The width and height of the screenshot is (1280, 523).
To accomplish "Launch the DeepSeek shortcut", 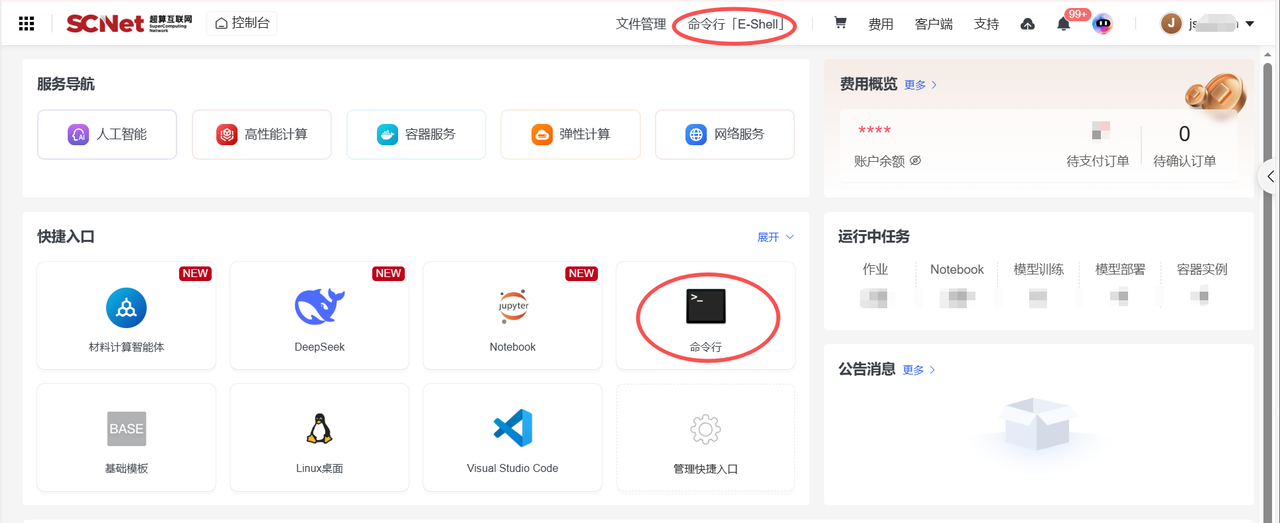I will click(319, 316).
